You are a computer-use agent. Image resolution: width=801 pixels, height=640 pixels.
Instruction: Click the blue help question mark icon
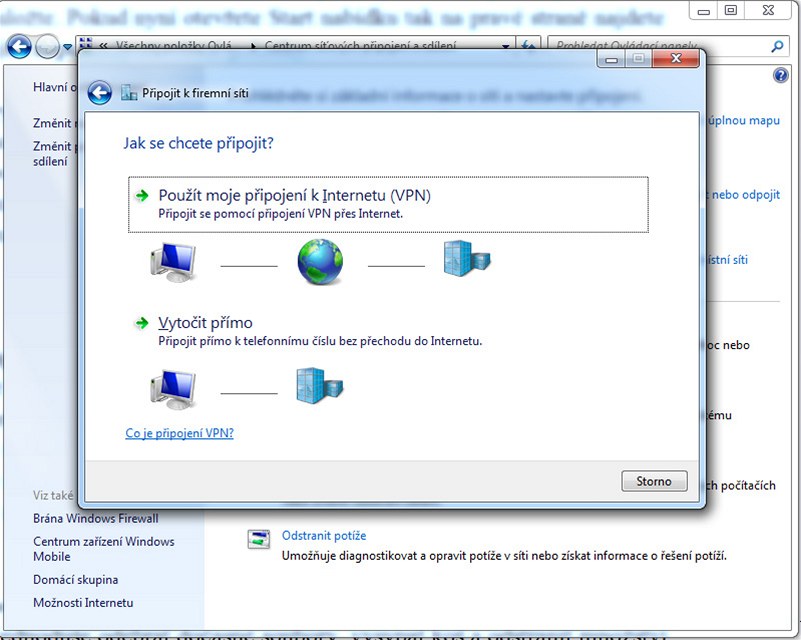tap(781, 76)
